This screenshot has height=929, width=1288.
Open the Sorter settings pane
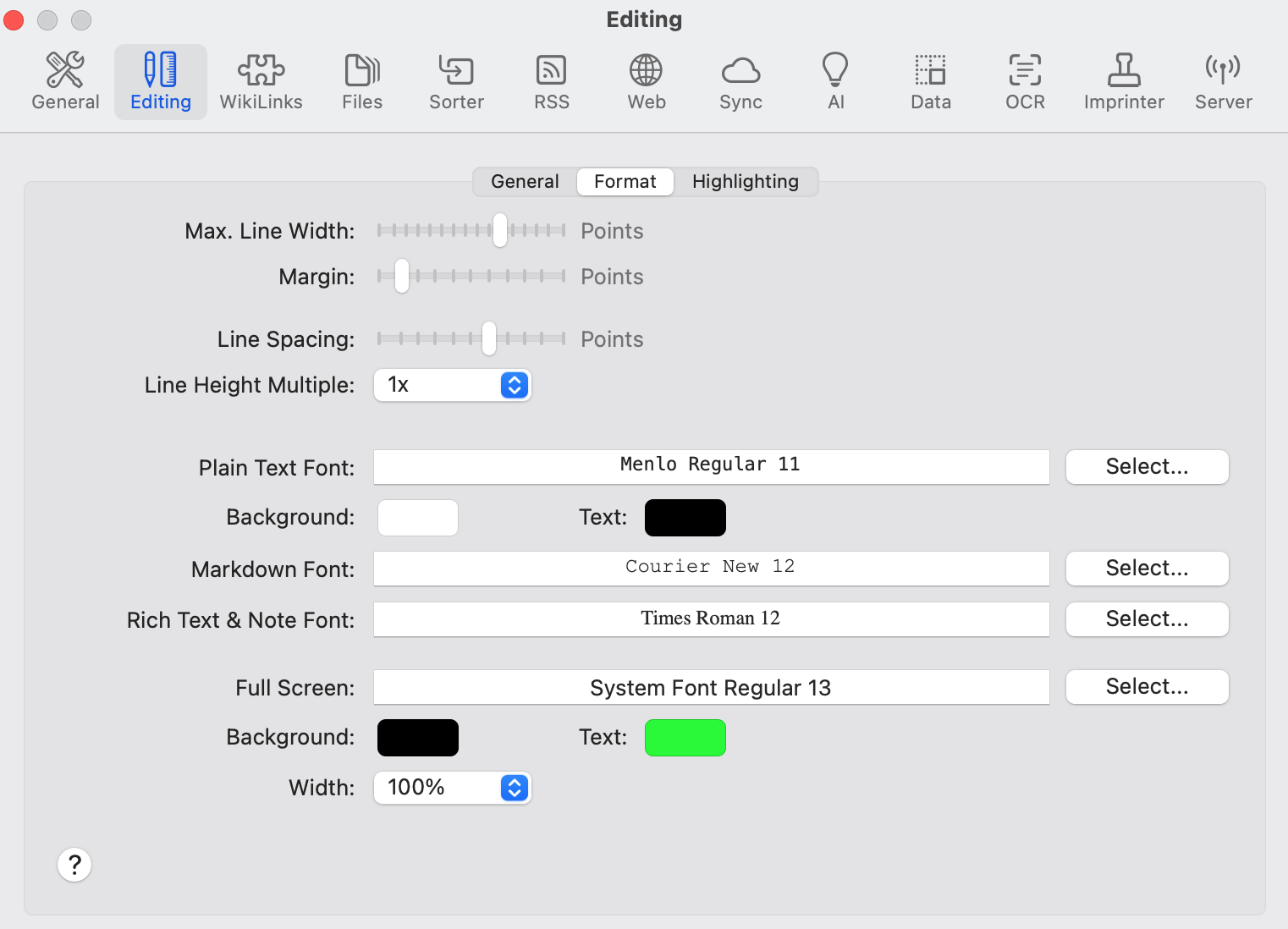pyautogui.click(x=456, y=82)
